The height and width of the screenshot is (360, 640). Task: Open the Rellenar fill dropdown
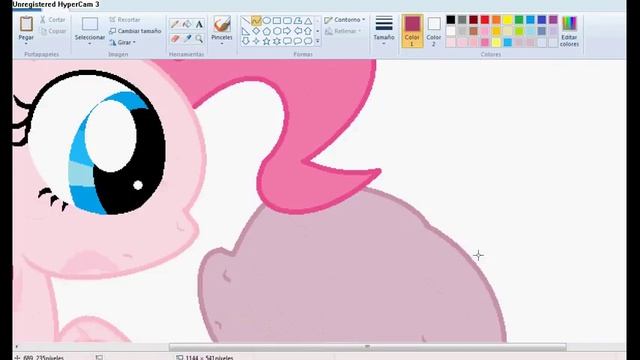(343, 31)
